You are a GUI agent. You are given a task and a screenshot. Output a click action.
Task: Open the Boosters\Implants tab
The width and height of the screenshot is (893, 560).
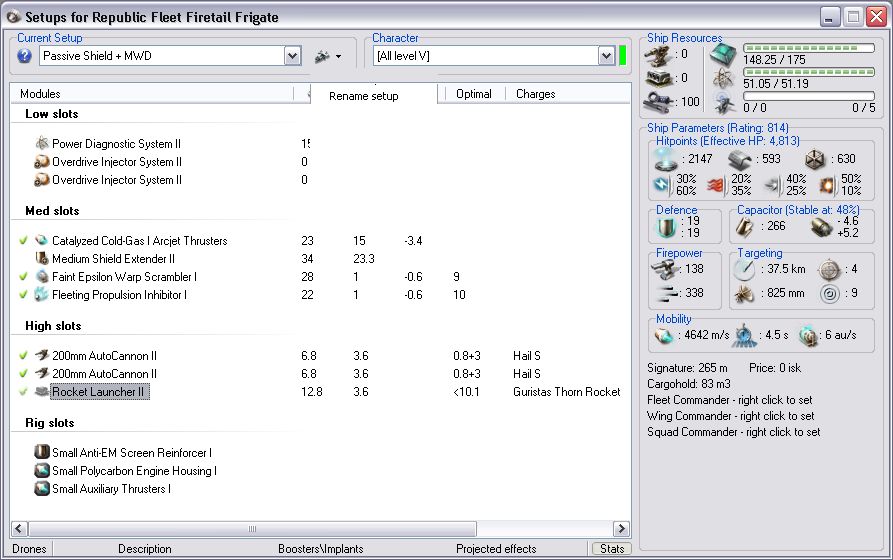click(321, 549)
